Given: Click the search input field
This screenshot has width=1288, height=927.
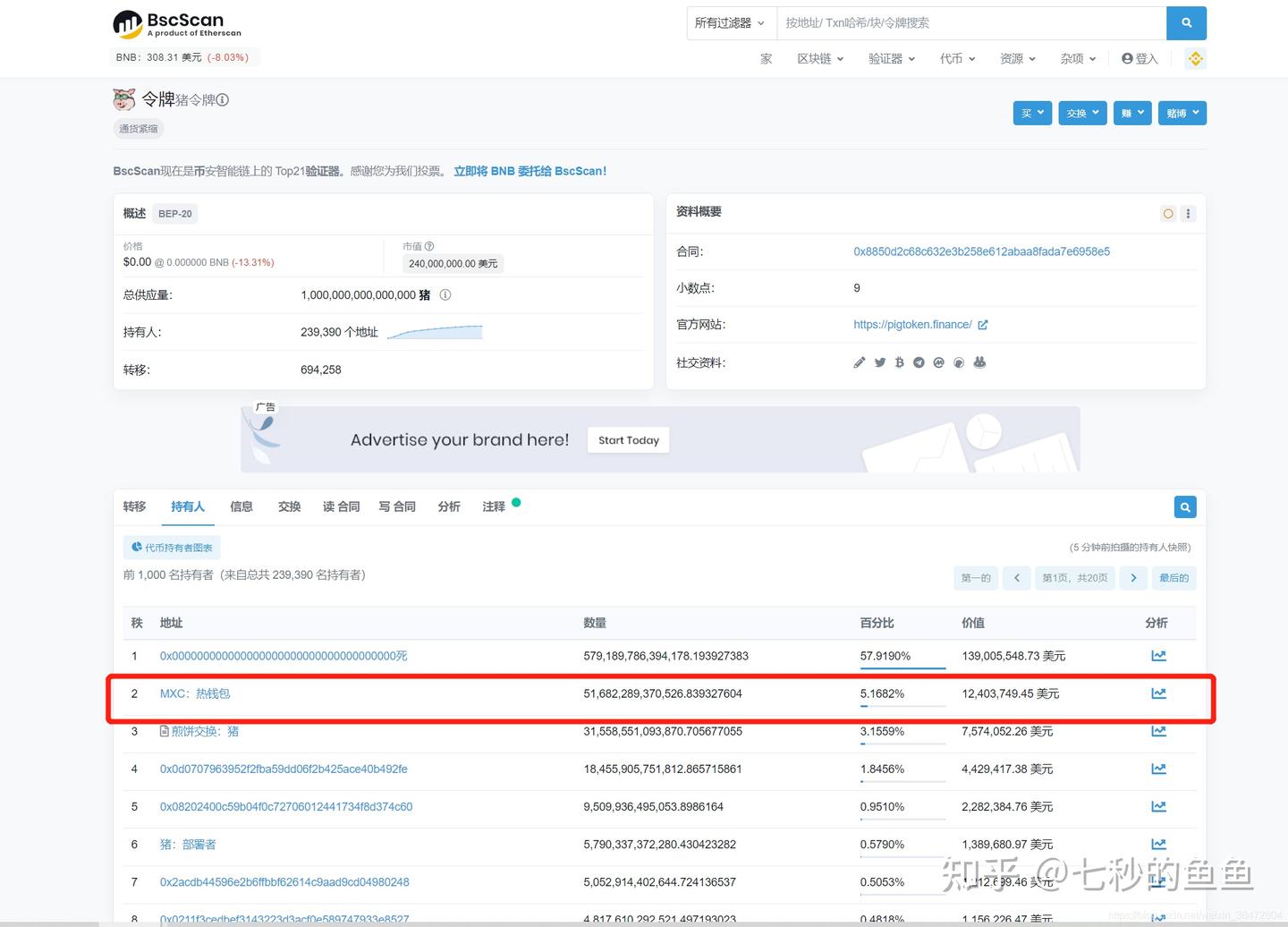Looking at the screenshot, I should (x=971, y=23).
